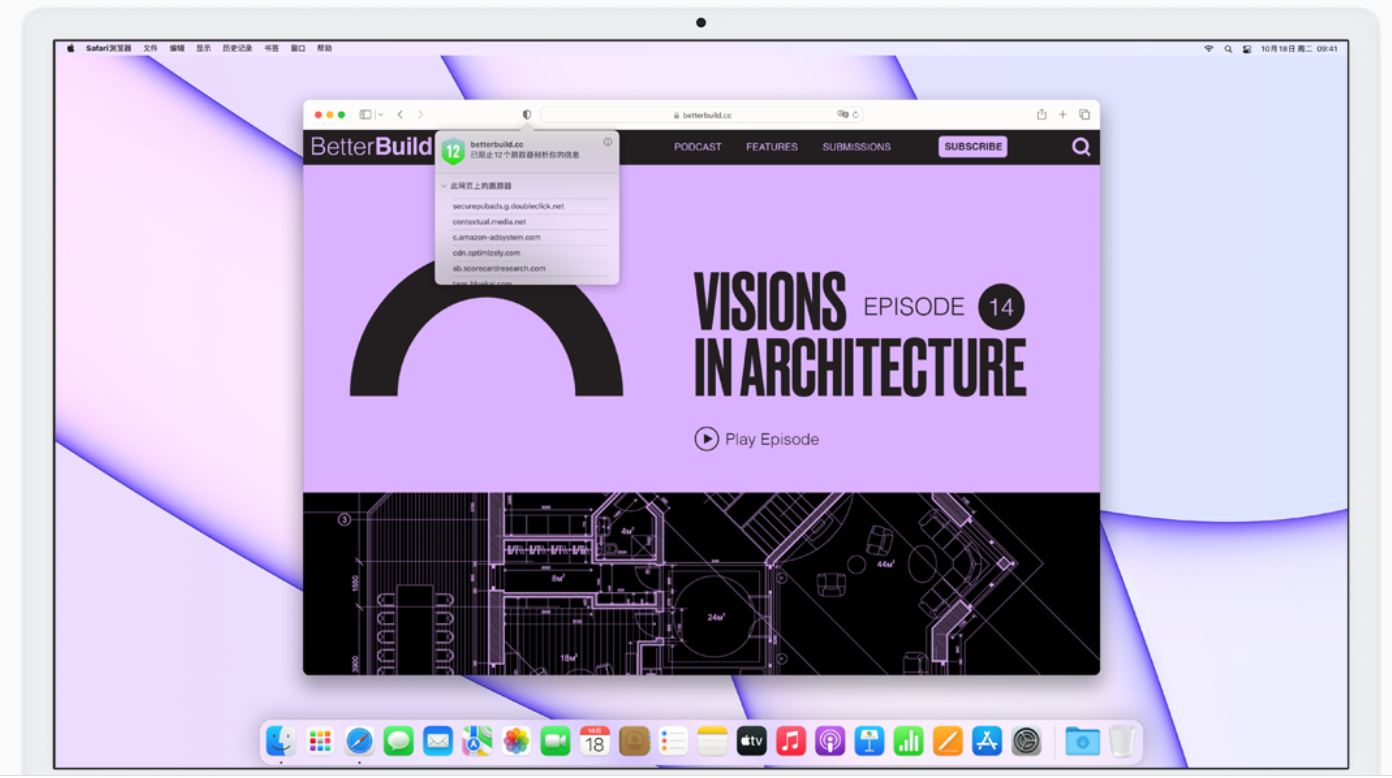The image size is (1392, 778).
Task: Click the episode 14 badge
Action: pyautogui.click(x=1001, y=307)
